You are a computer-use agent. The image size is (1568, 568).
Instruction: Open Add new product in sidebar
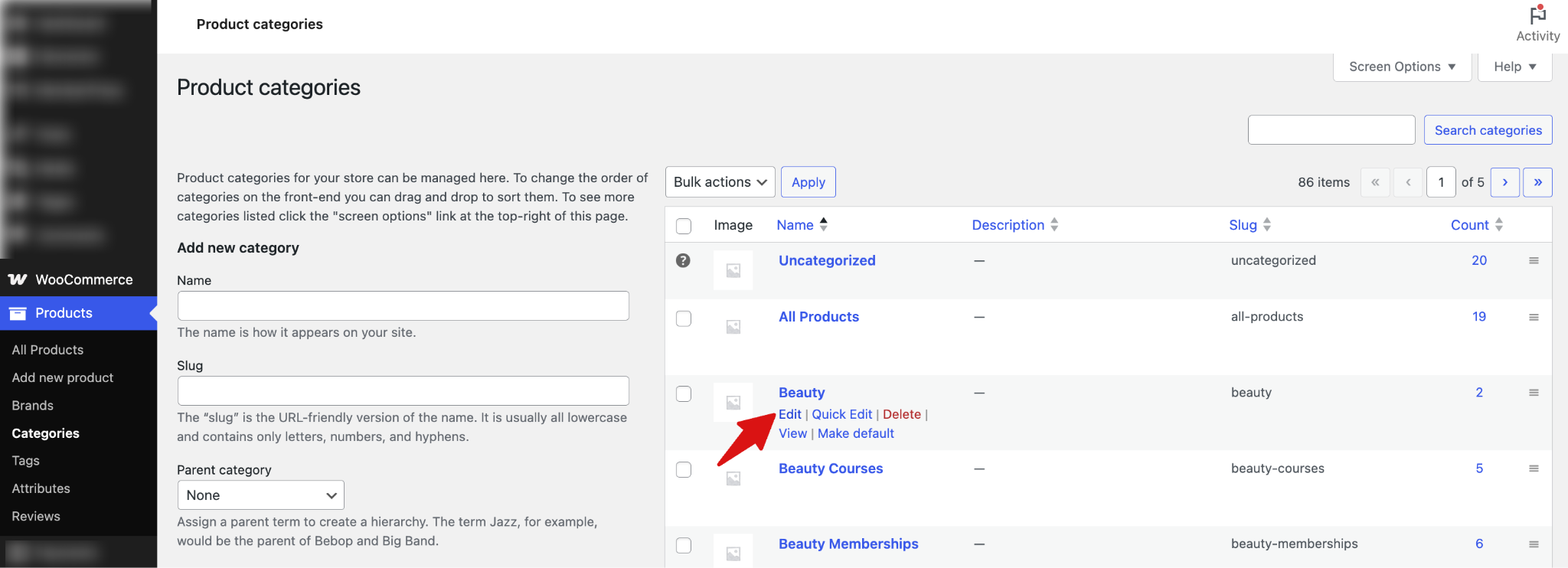(x=63, y=377)
